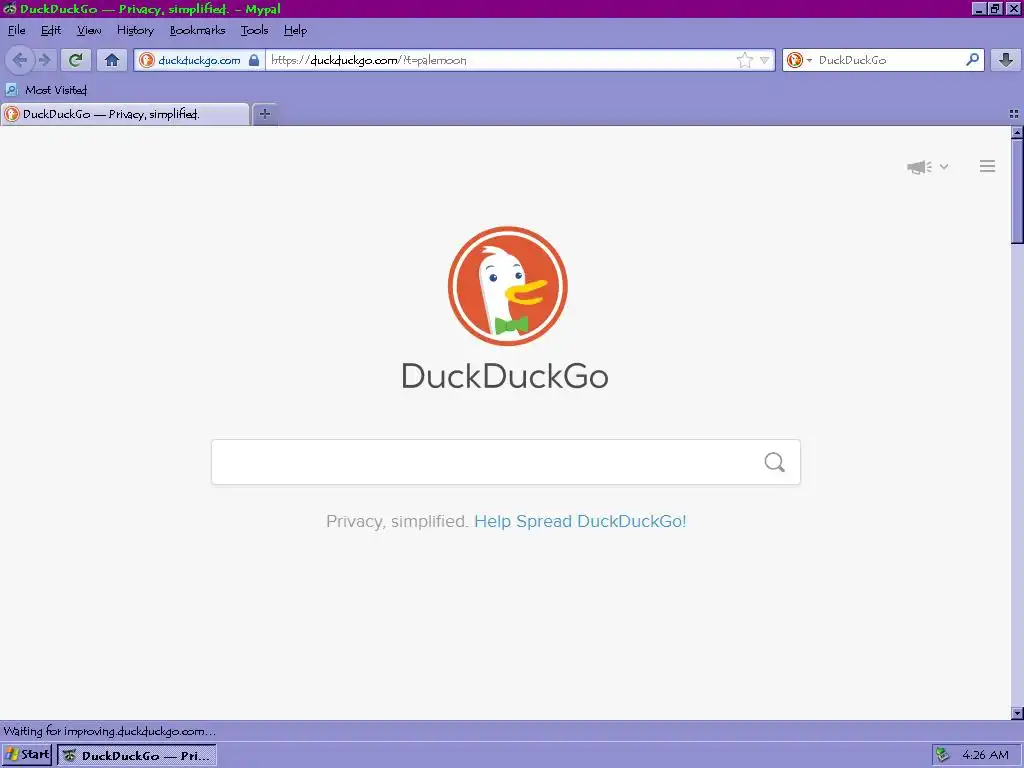The height and width of the screenshot is (768, 1024).
Task: Click the padlock security icon
Action: (x=254, y=60)
